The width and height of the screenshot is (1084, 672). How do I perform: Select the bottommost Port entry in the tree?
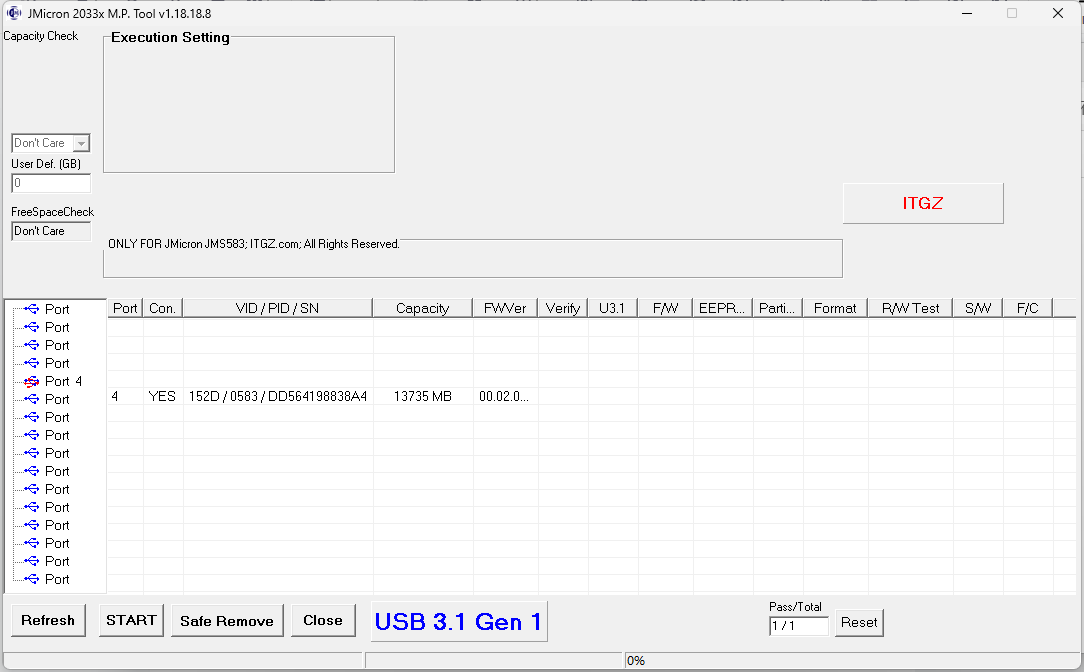[57, 579]
